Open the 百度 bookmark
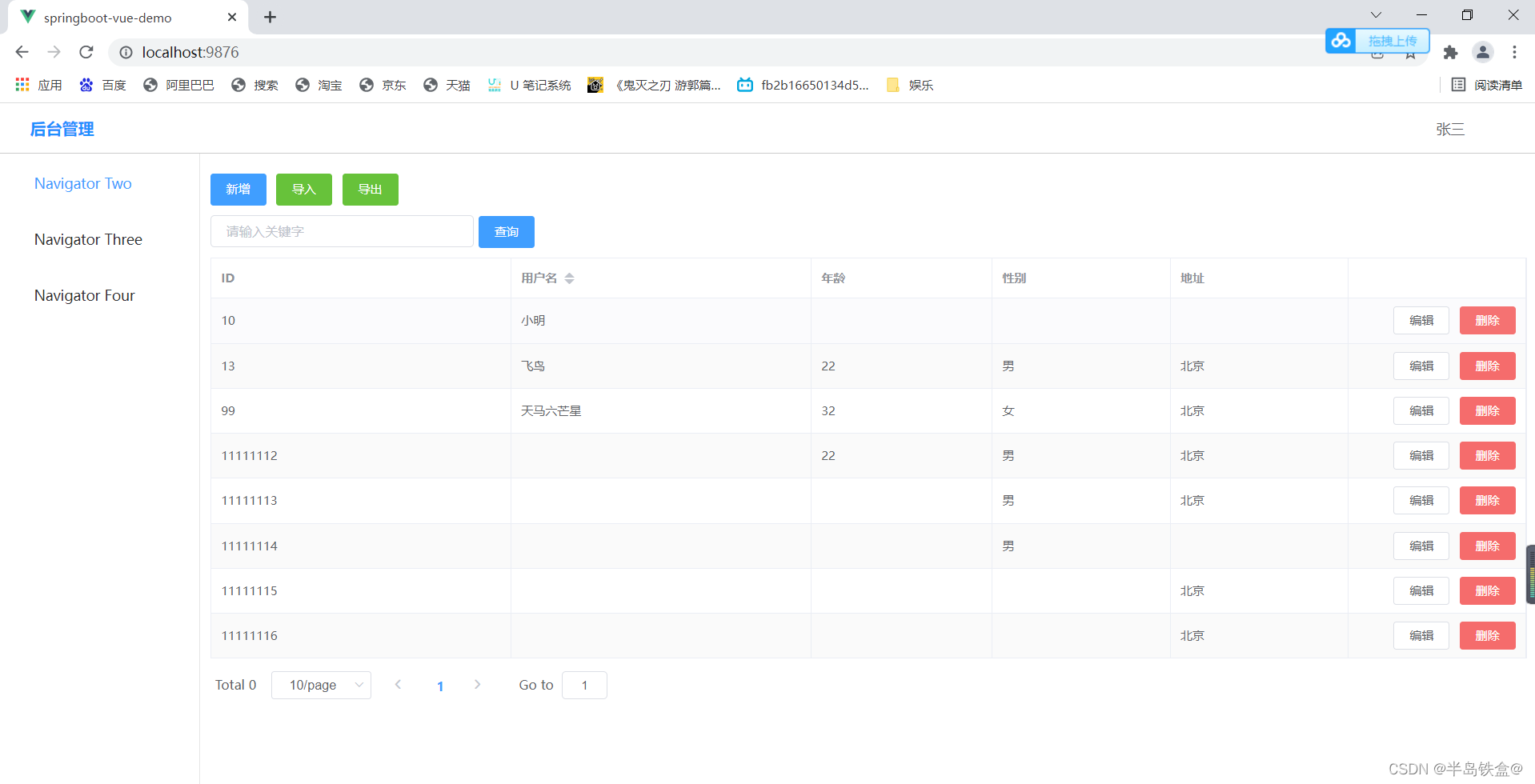Image resolution: width=1535 pixels, height=784 pixels. point(102,85)
